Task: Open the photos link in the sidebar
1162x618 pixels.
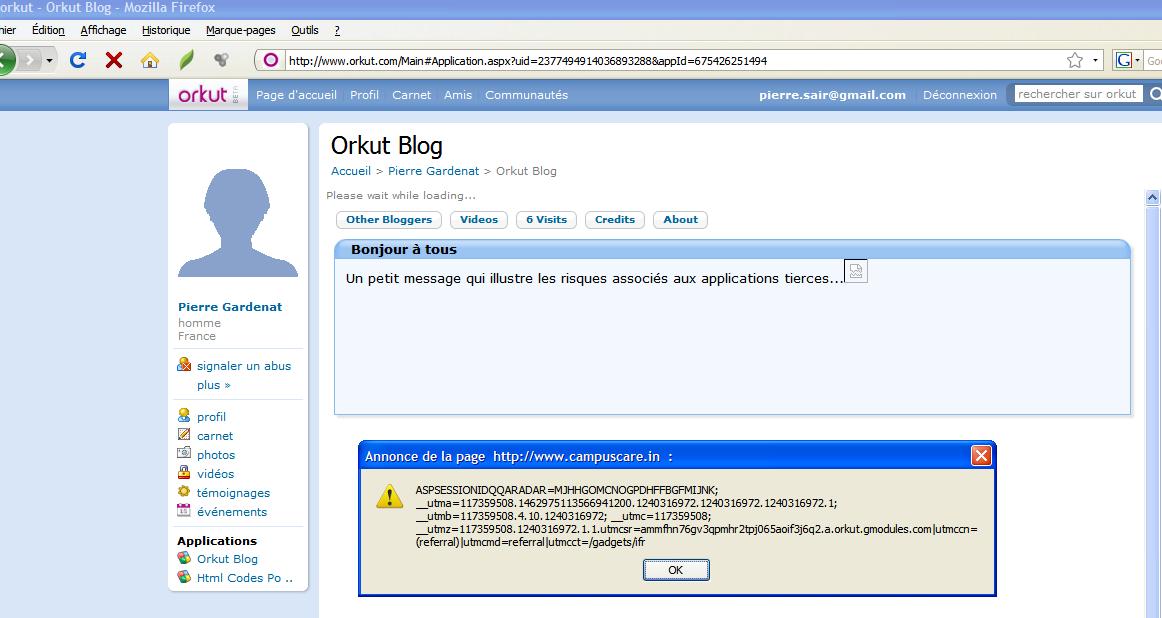Action: tap(216, 455)
